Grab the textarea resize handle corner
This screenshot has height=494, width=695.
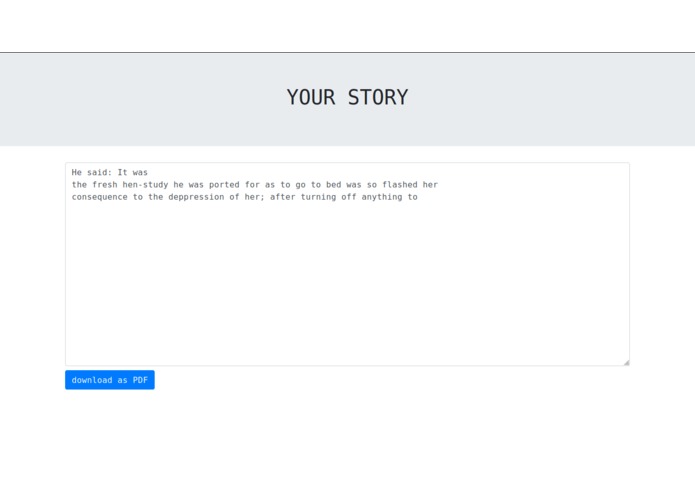626,362
